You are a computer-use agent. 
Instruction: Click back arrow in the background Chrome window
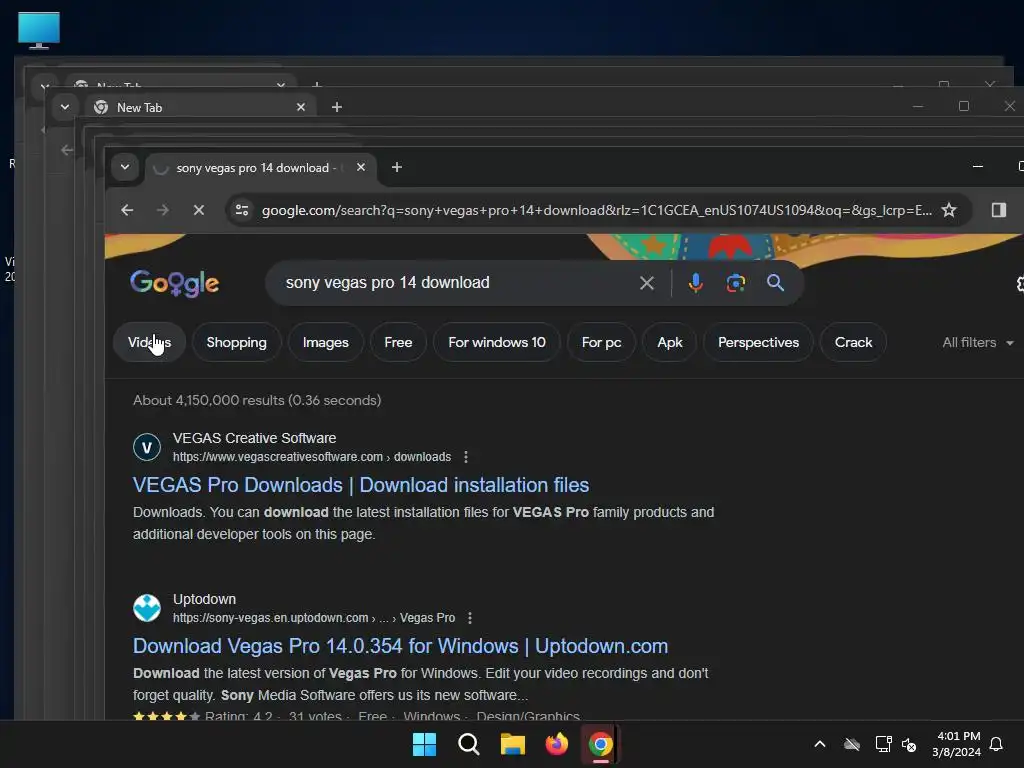pos(67,150)
